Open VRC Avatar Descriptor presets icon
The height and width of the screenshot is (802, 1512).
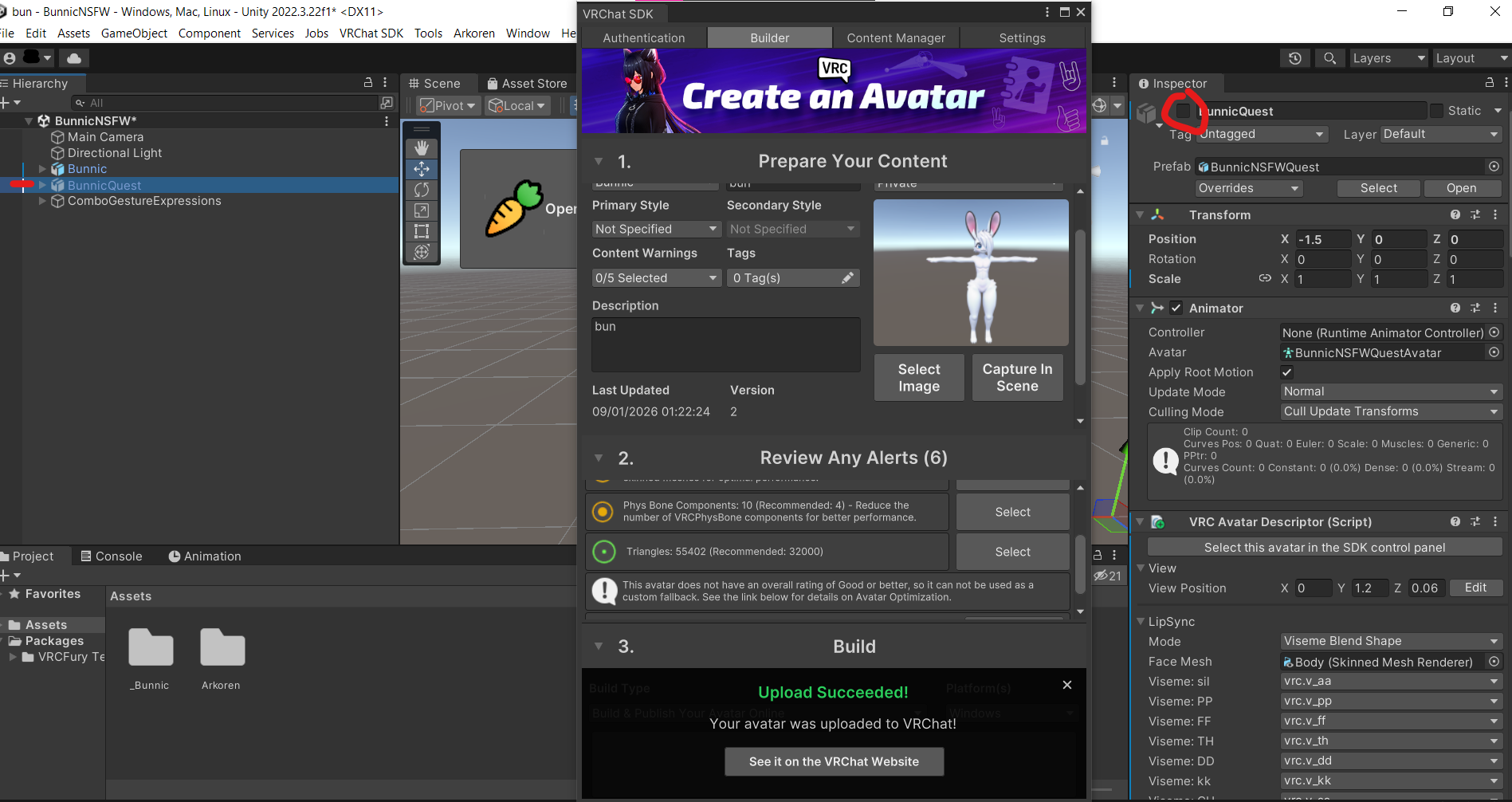tap(1475, 521)
